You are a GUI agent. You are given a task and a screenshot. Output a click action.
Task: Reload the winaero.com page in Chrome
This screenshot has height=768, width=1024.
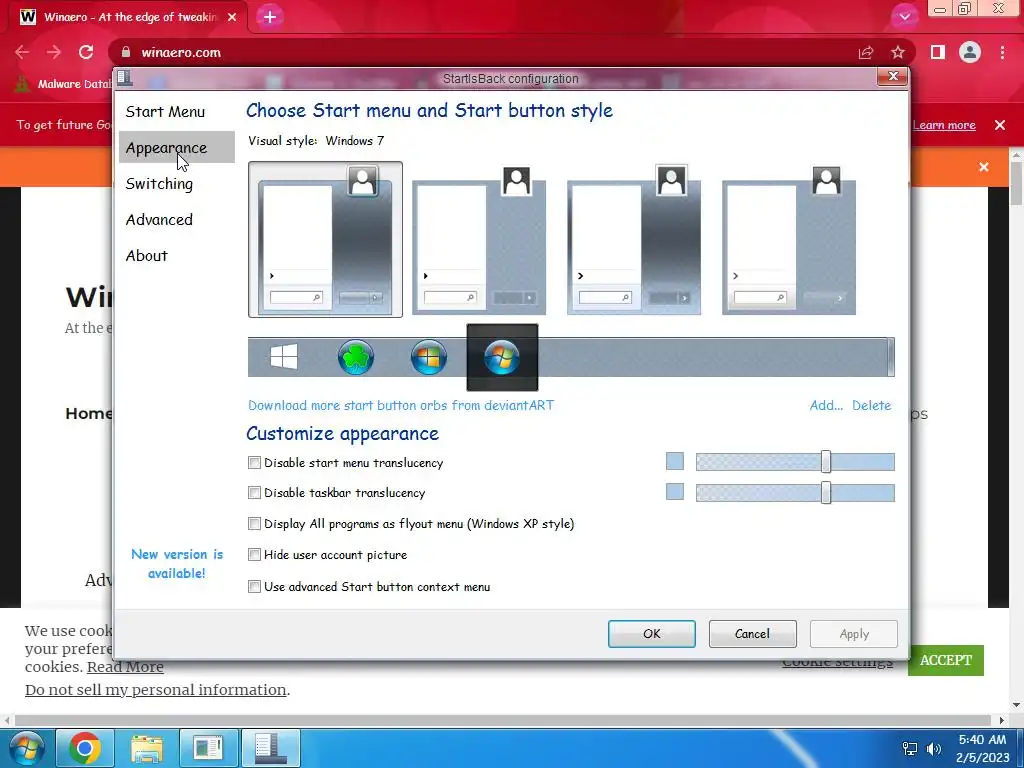click(86, 52)
